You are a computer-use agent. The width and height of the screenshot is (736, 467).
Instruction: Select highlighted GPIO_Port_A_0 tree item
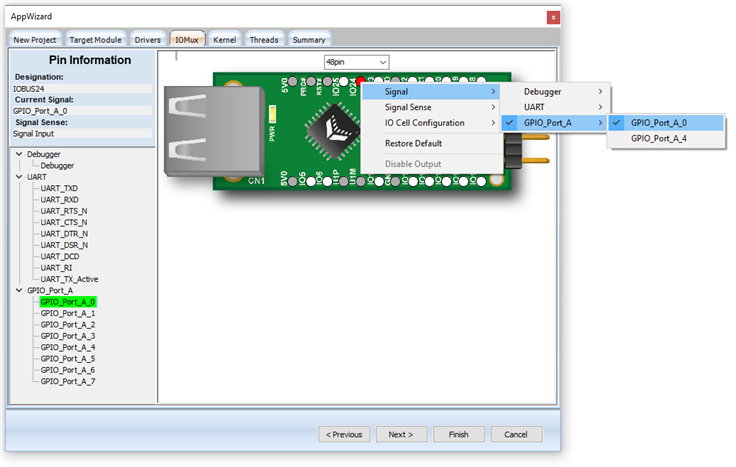point(68,302)
